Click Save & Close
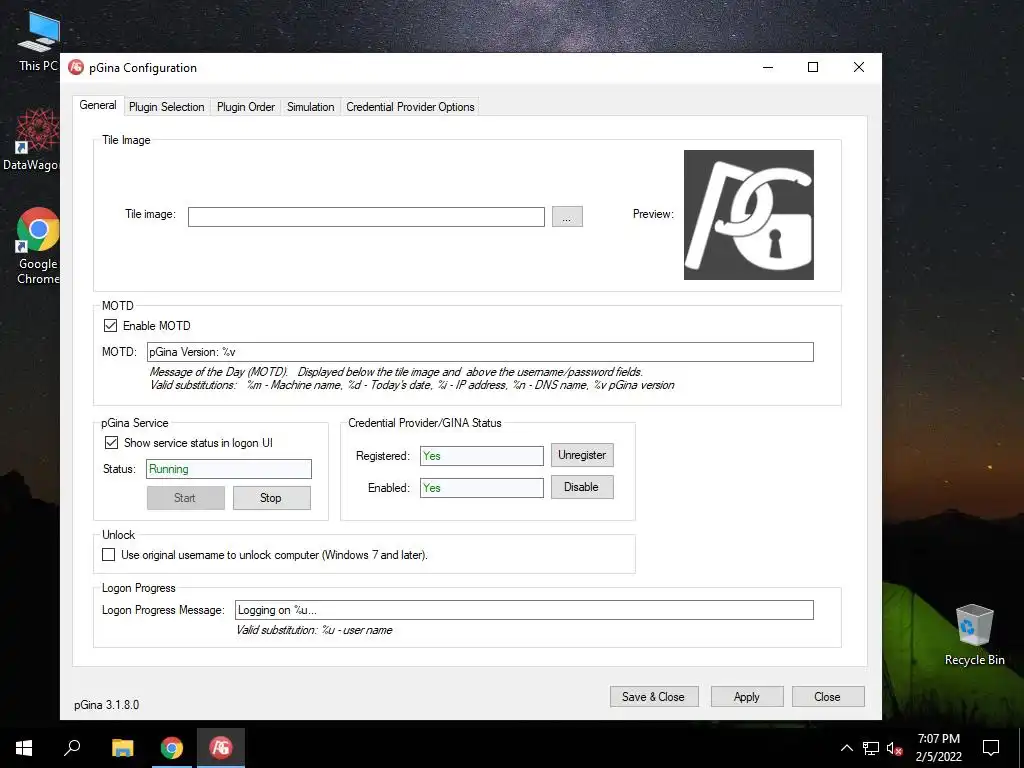The width and height of the screenshot is (1024, 768). coord(654,697)
